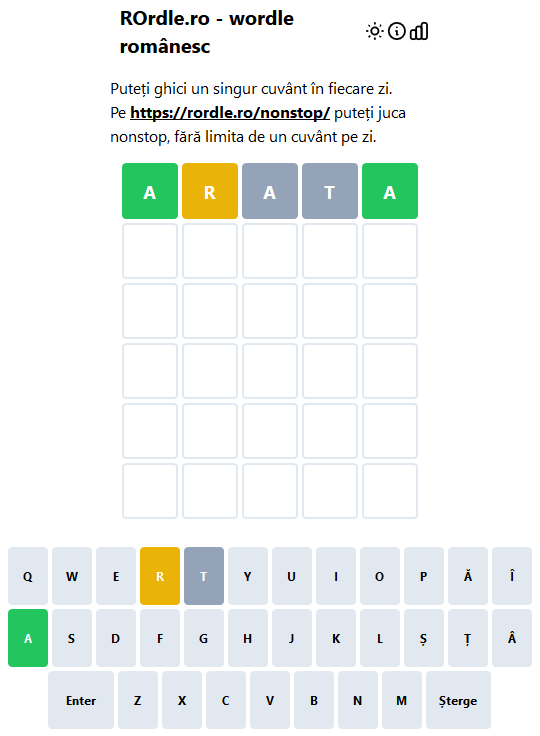The width and height of the screenshot is (540, 736).
Task: Tap the Z letter key
Action: [x=138, y=700]
